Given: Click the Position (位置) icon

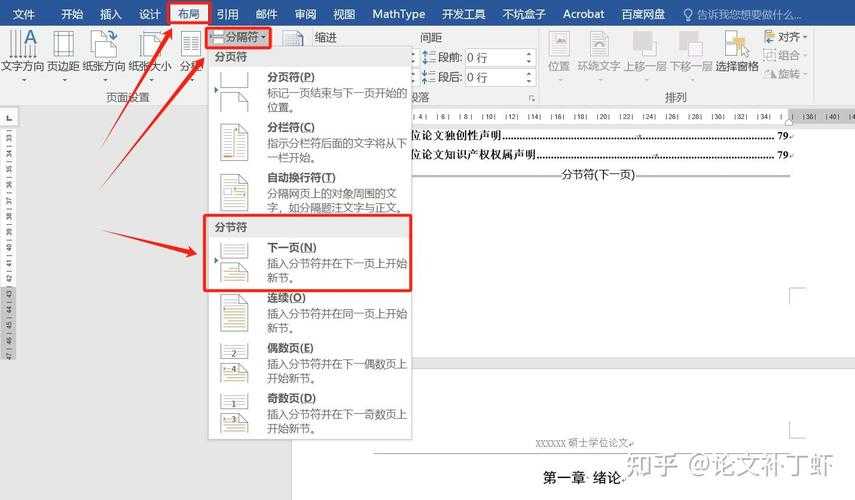Looking at the screenshot, I should [x=558, y=50].
